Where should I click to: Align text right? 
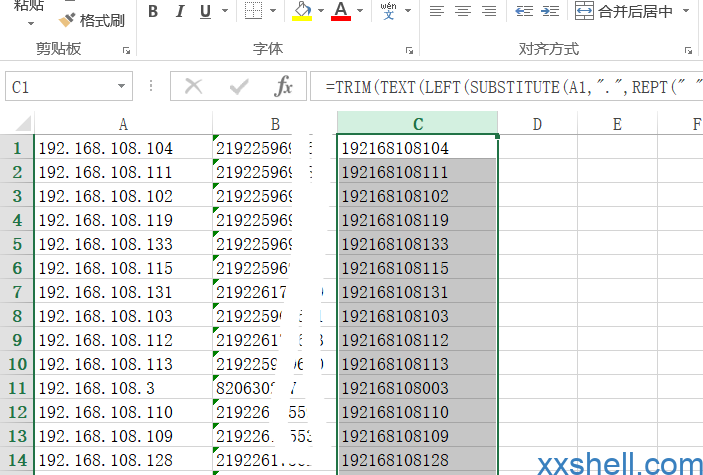pos(489,12)
